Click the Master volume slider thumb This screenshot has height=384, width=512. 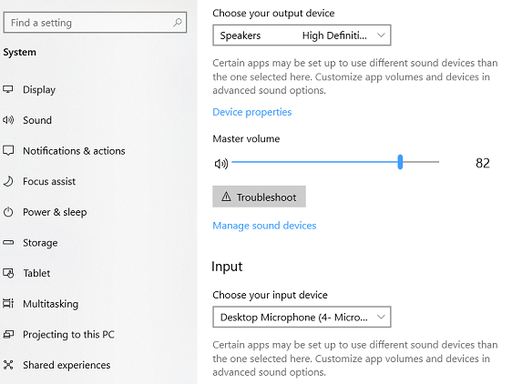tap(400, 162)
